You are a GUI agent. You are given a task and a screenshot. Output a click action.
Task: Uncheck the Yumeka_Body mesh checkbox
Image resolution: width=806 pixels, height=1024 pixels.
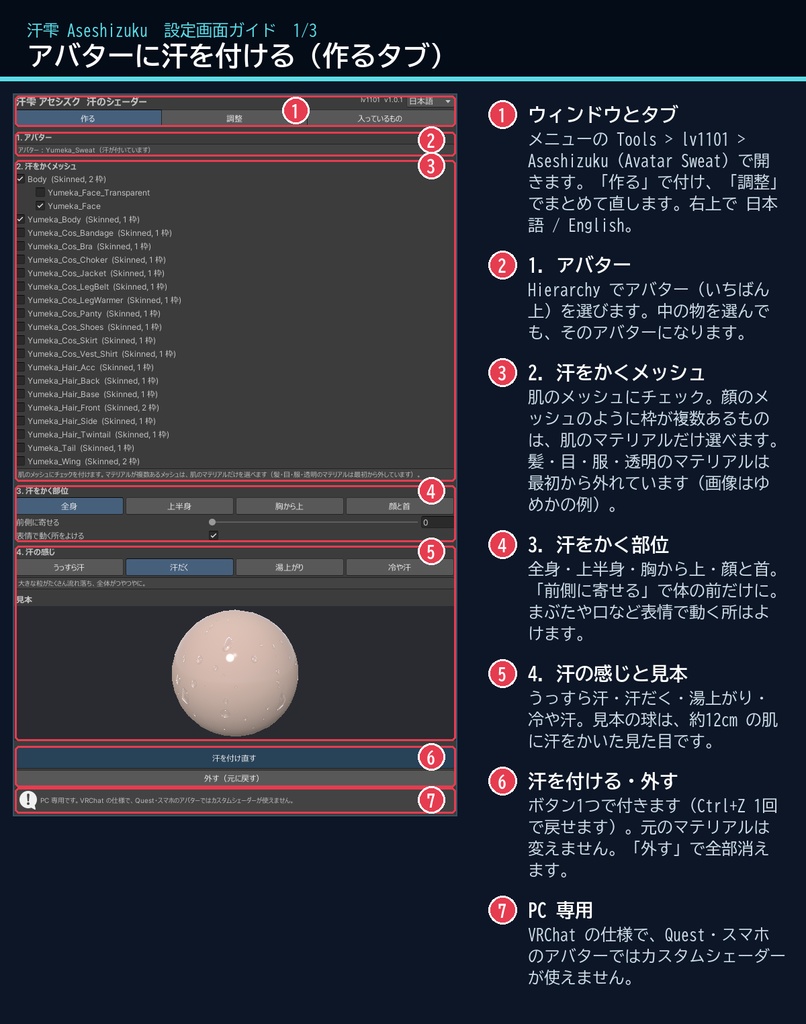tap(21, 219)
